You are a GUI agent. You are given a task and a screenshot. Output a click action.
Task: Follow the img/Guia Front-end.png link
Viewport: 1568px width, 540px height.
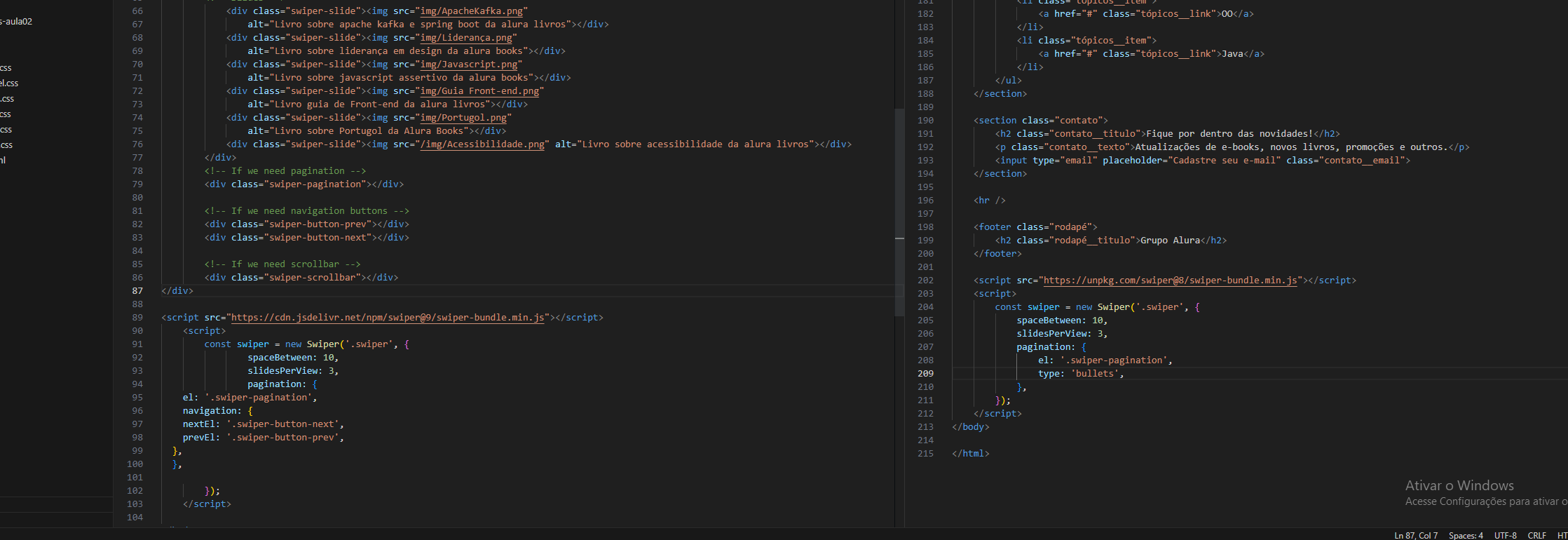click(479, 91)
